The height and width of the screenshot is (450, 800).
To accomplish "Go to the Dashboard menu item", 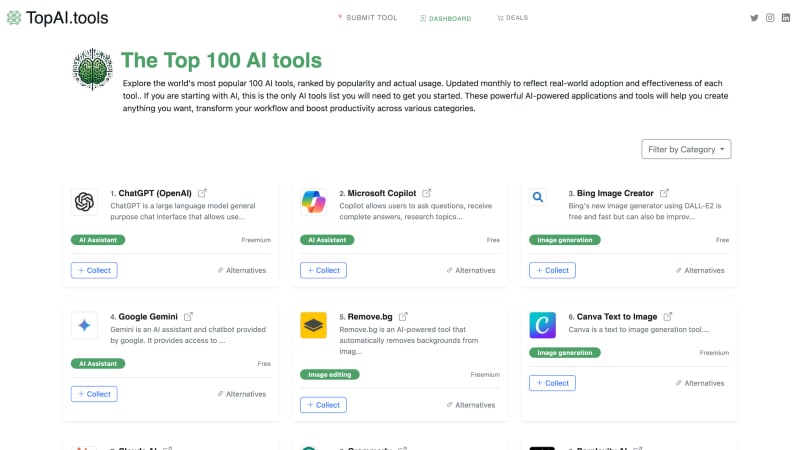I will [445, 18].
